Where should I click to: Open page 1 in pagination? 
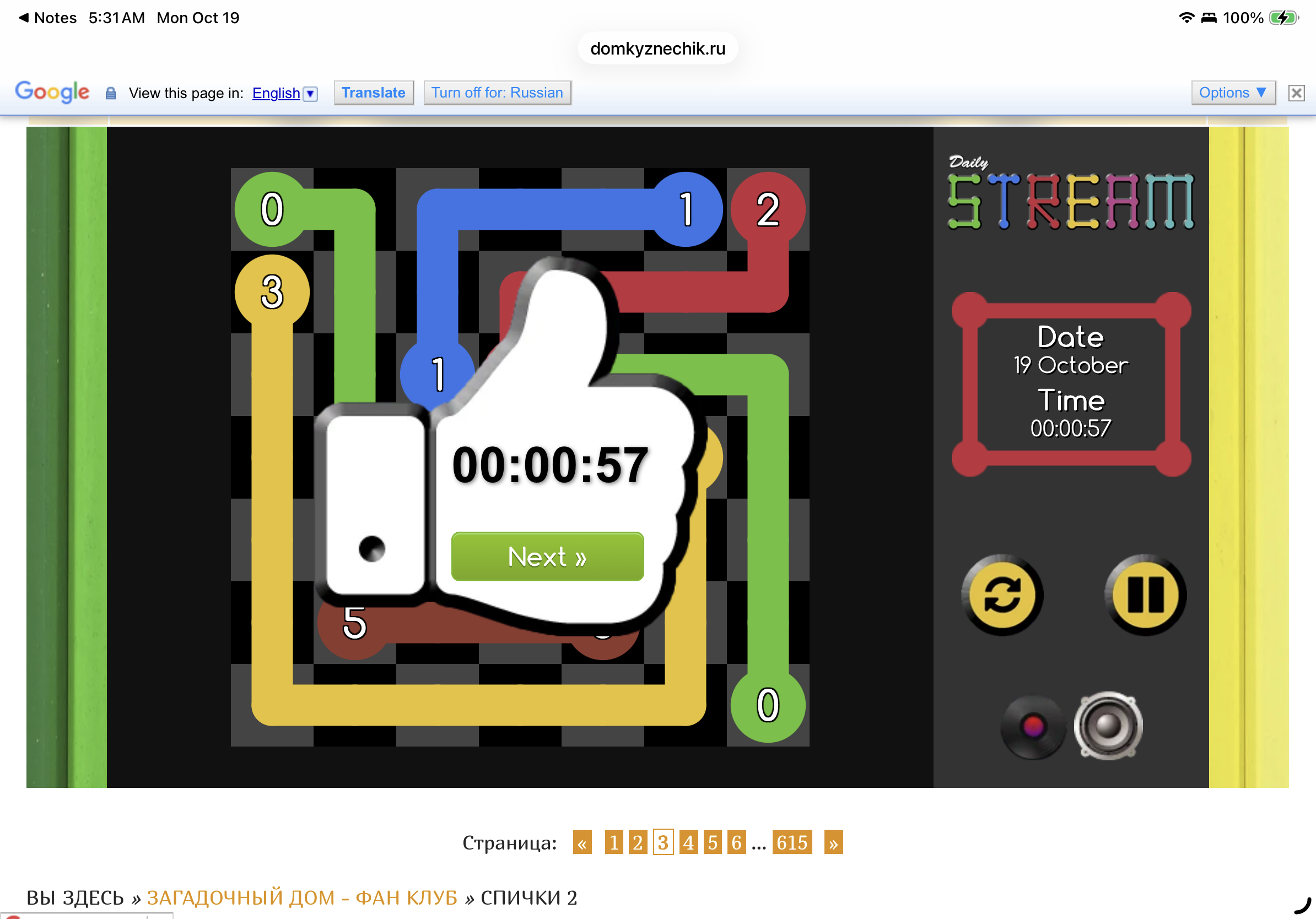click(x=613, y=842)
